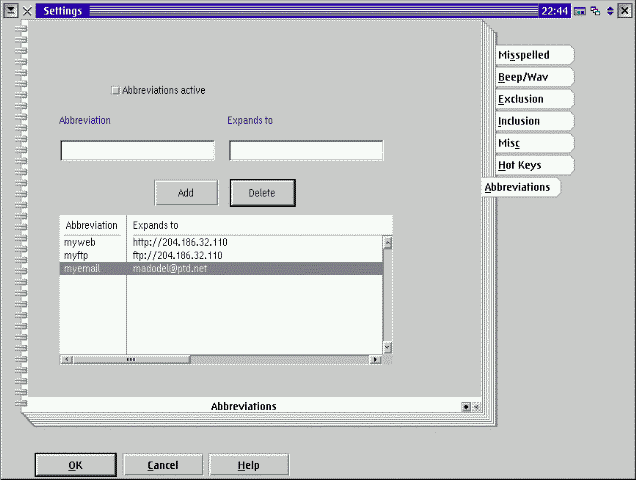This screenshot has width=636, height=480.
Task: Open the system menu icon in title bar
Action: click(x=9, y=10)
